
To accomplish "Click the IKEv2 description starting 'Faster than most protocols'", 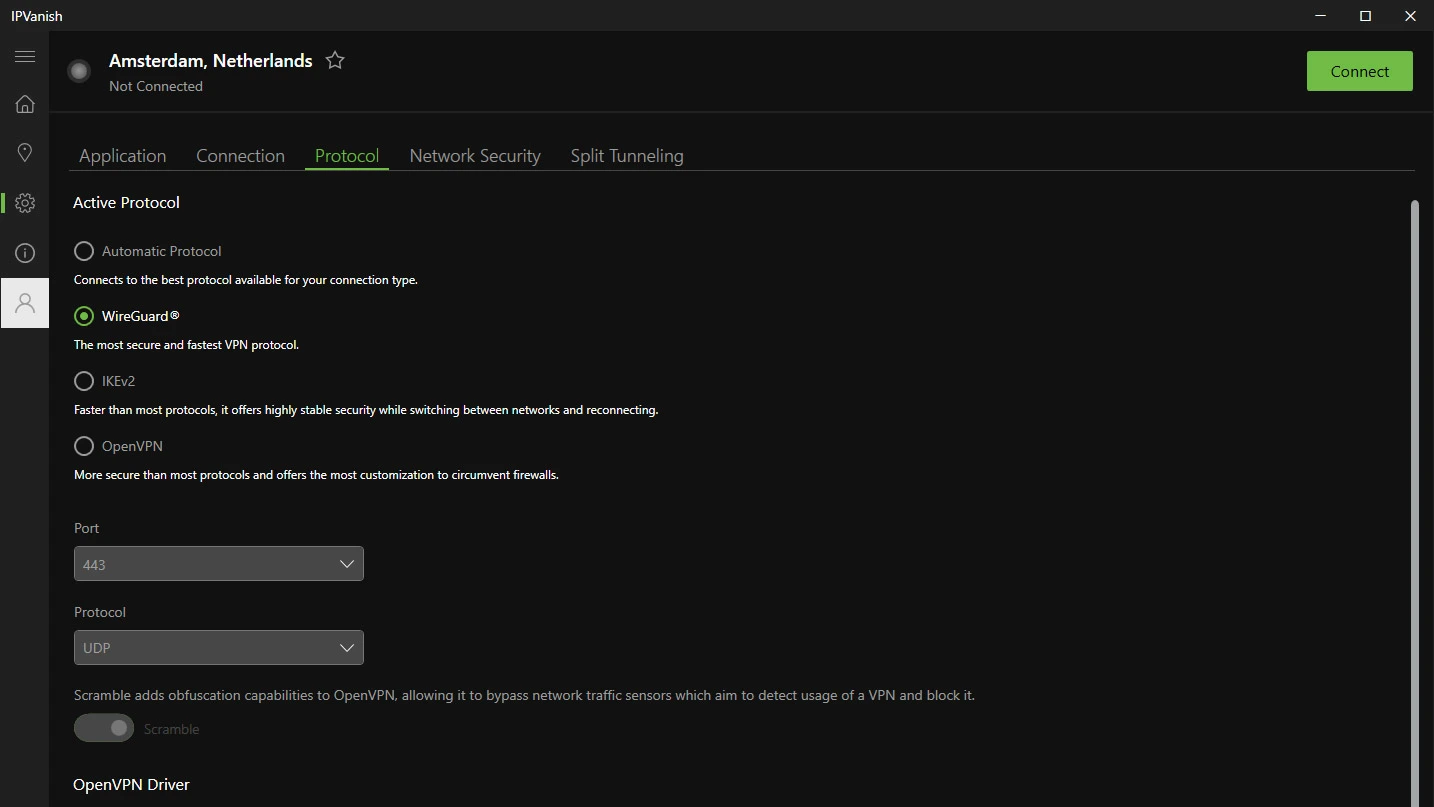I will point(366,410).
